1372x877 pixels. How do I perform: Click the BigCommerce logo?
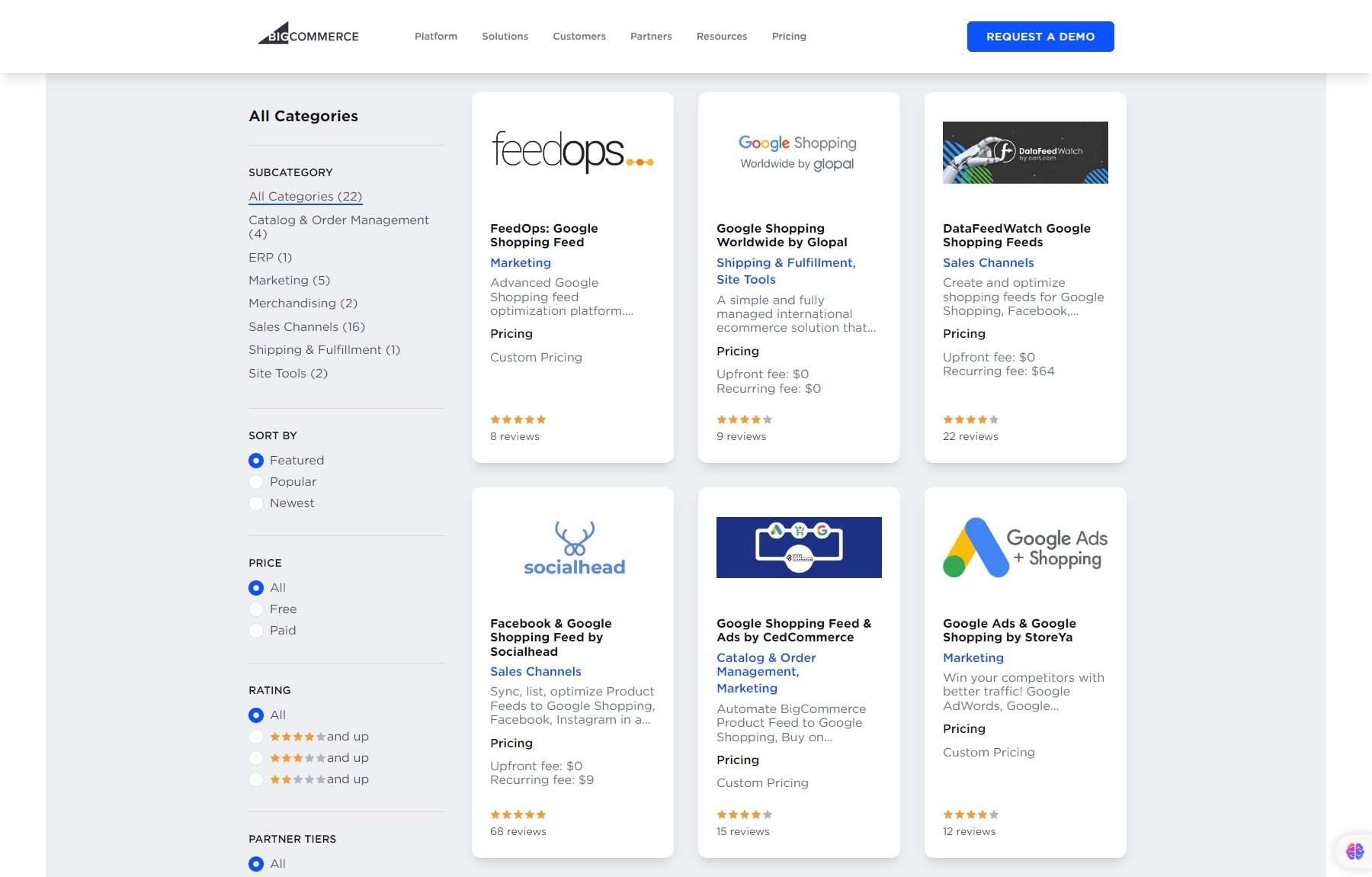click(308, 34)
